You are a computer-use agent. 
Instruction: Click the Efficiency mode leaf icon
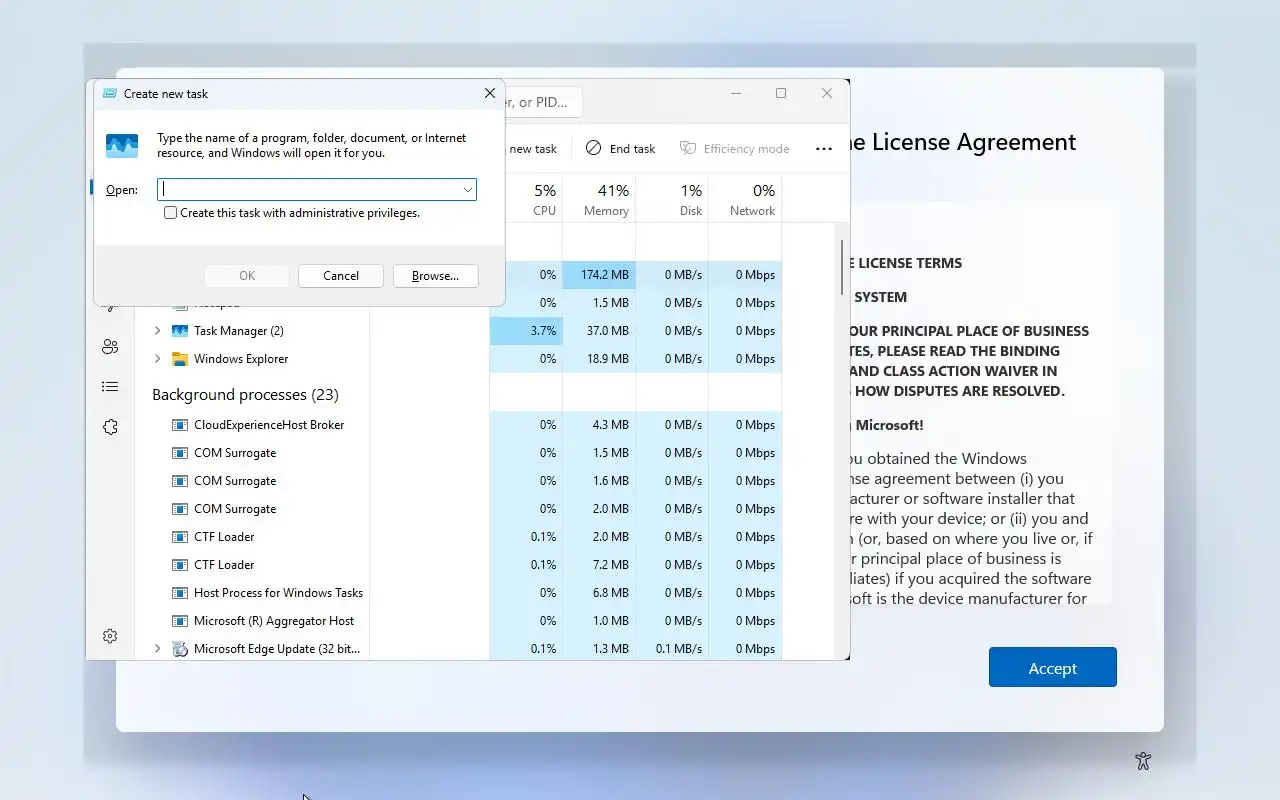(x=688, y=148)
